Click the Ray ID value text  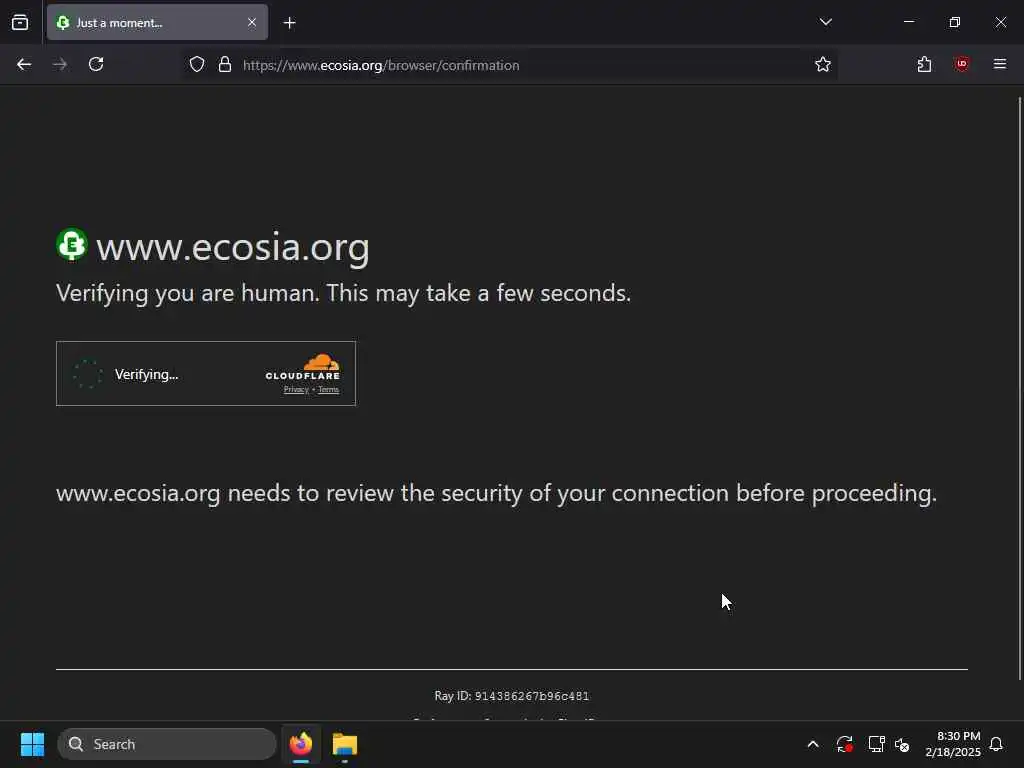pos(532,696)
